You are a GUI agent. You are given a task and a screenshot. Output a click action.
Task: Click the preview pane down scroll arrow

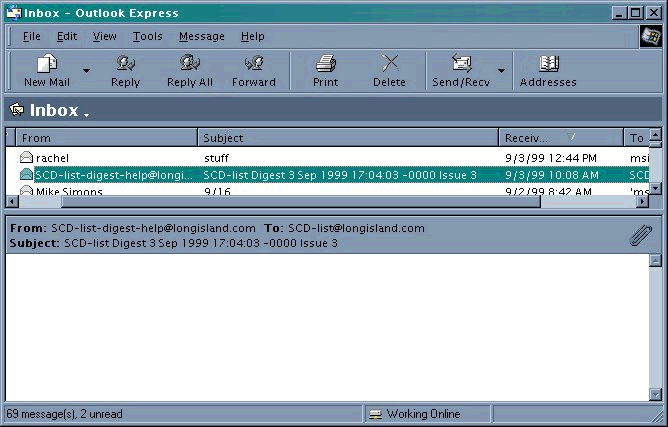(x=656, y=394)
